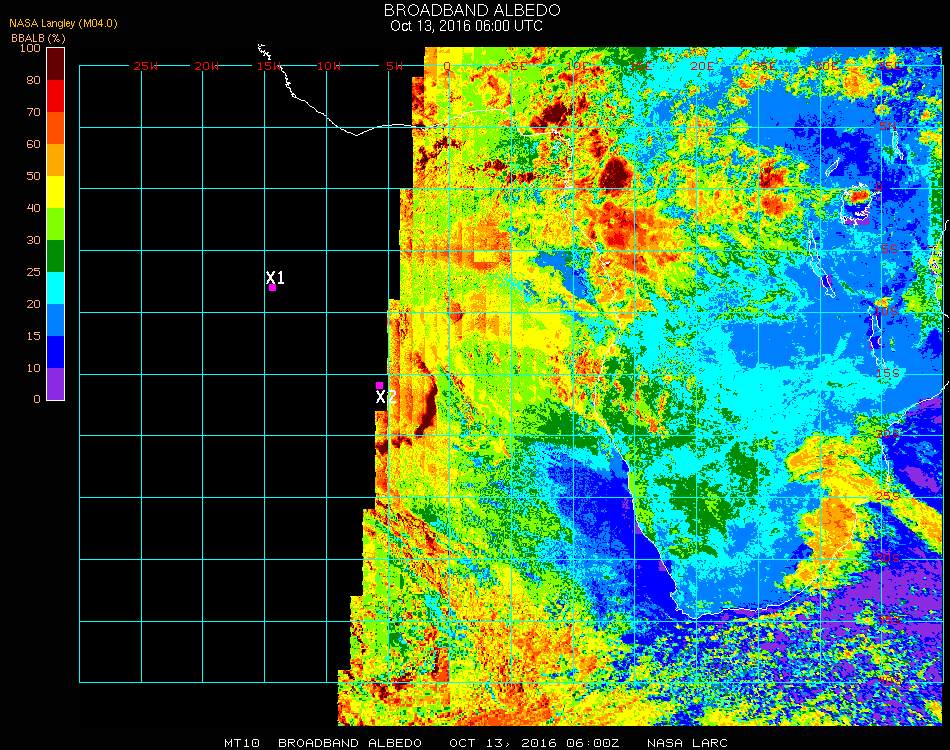Click the legend value 15

pos(33,336)
